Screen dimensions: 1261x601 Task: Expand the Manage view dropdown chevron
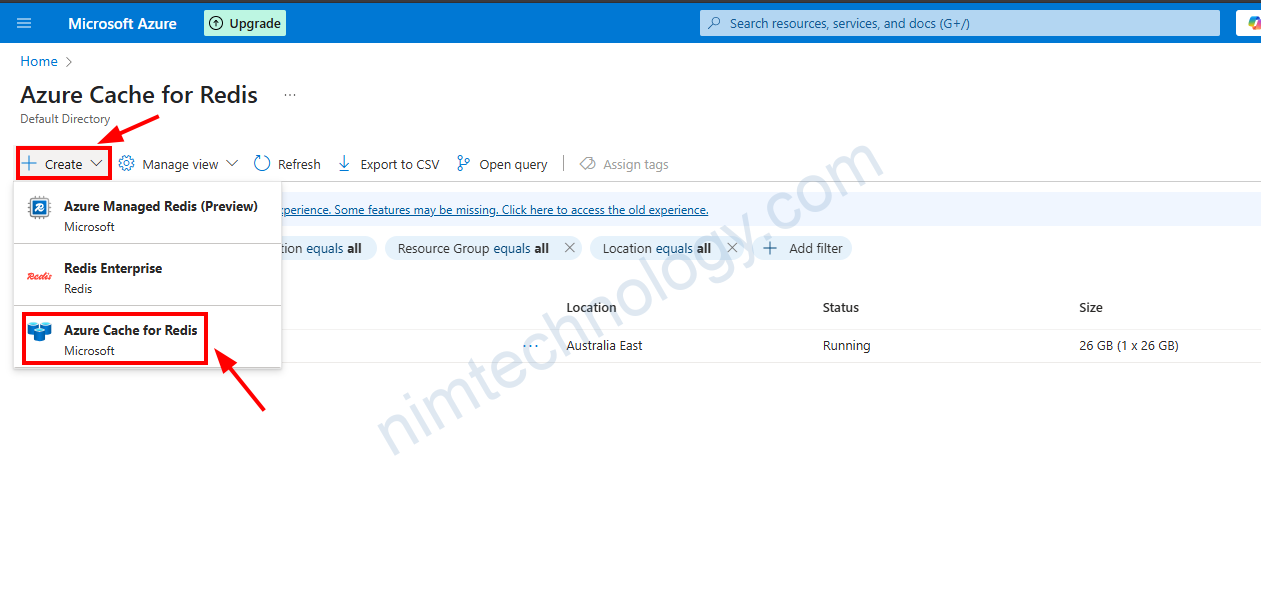point(232,164)
